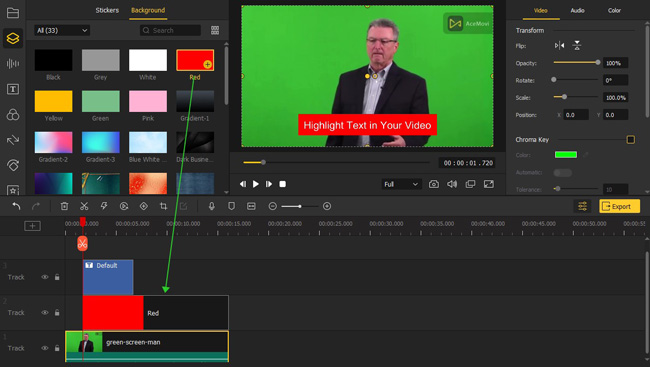650x367 pixels.
Task: Step to the next frame
Action: (269, 184)
